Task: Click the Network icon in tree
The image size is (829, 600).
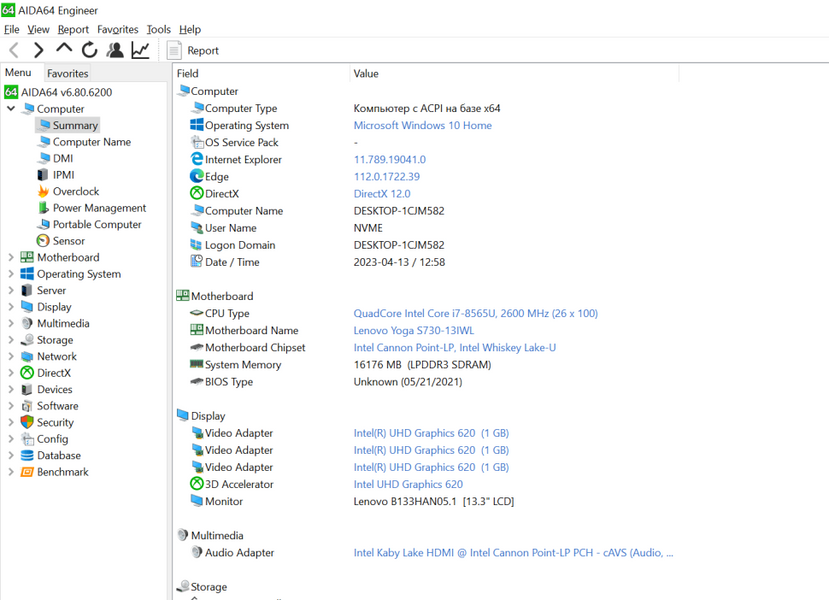Action: [27, 356]
